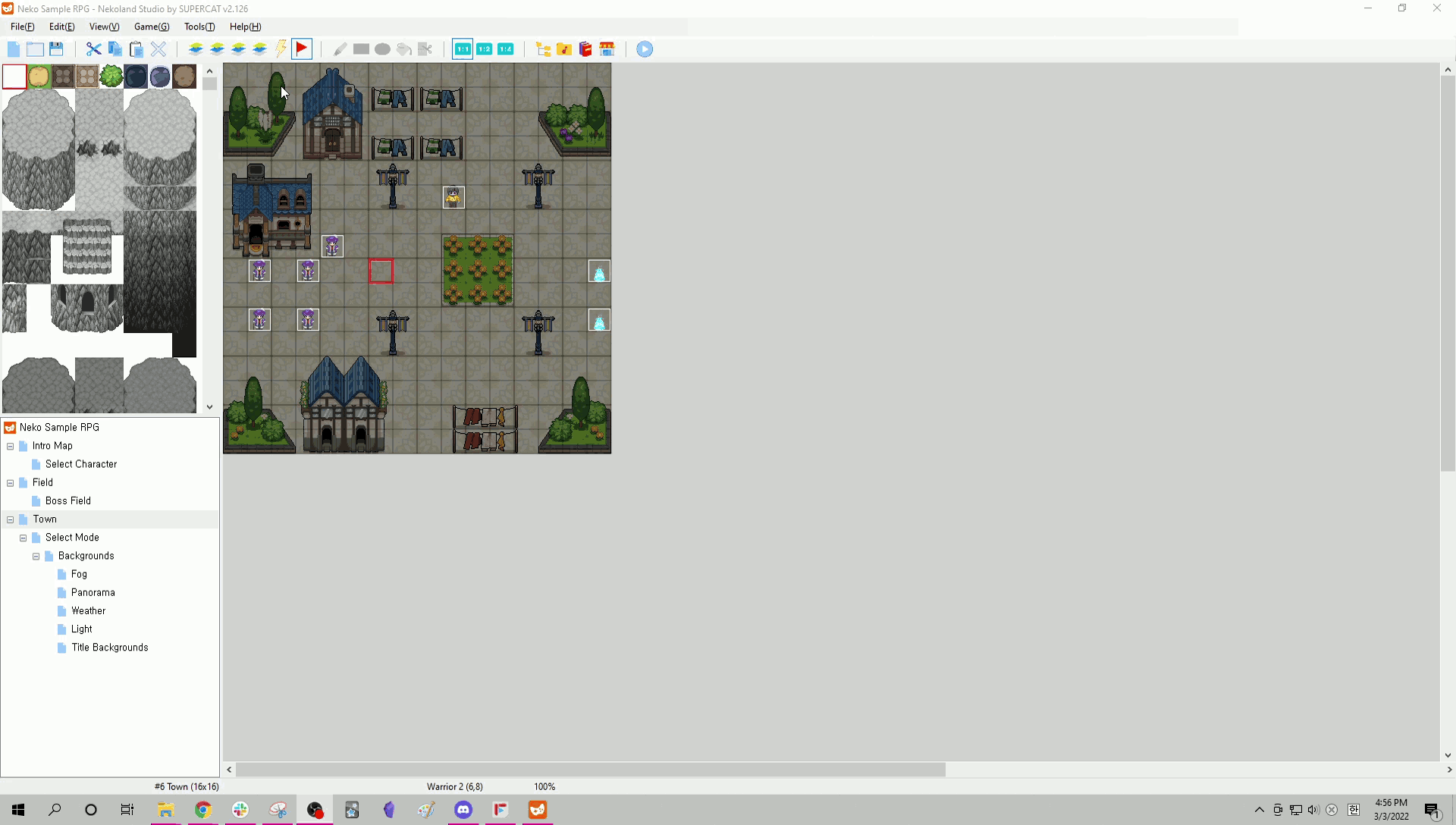The height and width of the screenshot is (825, 1456).
Task: Select the red flag region tool
Action: 302,49
